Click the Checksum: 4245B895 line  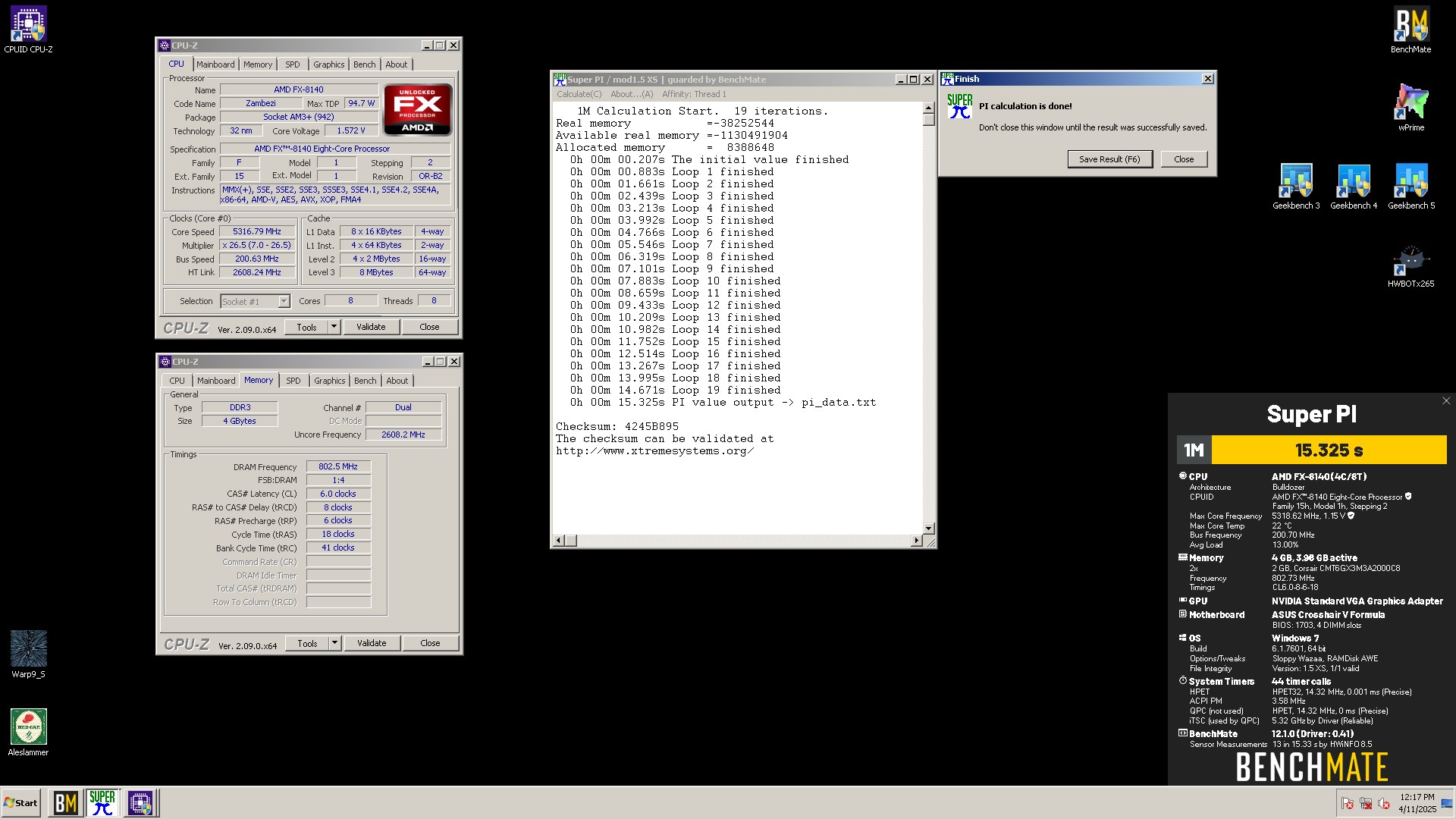click(x=617, y=426)
